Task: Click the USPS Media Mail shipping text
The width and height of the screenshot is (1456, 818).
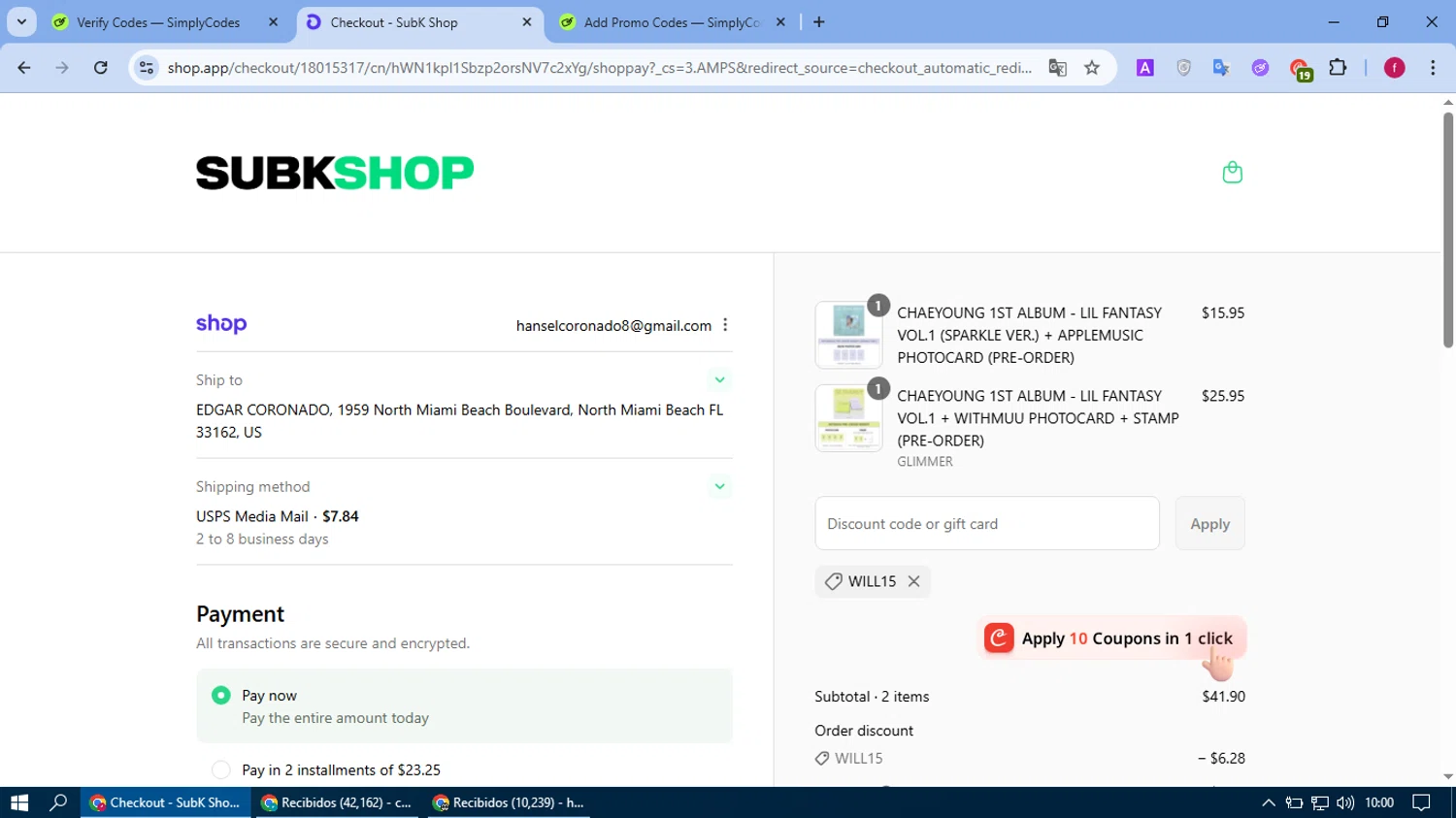Action: (252, 516)
